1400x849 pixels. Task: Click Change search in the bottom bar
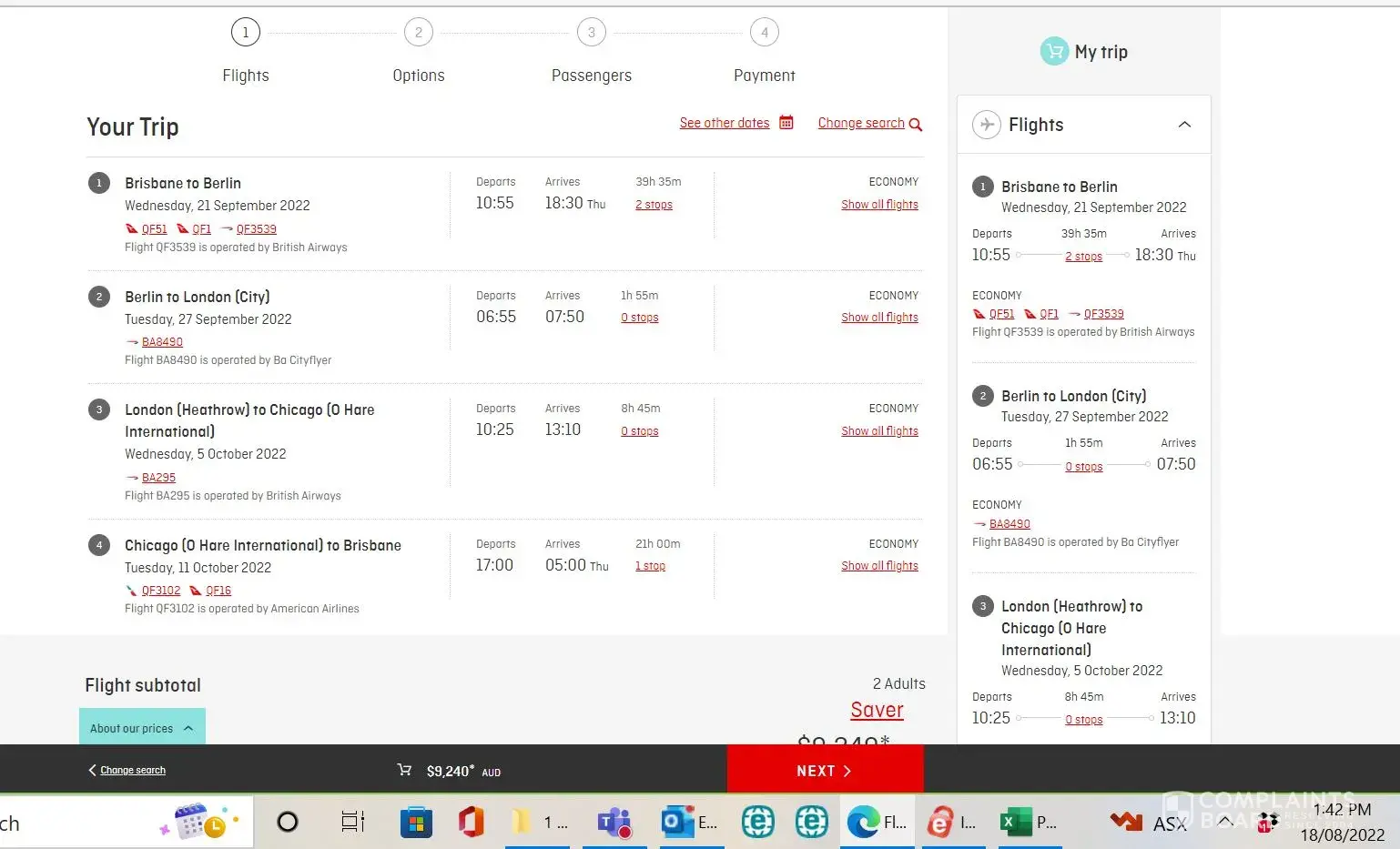click(x=133, y=770)
